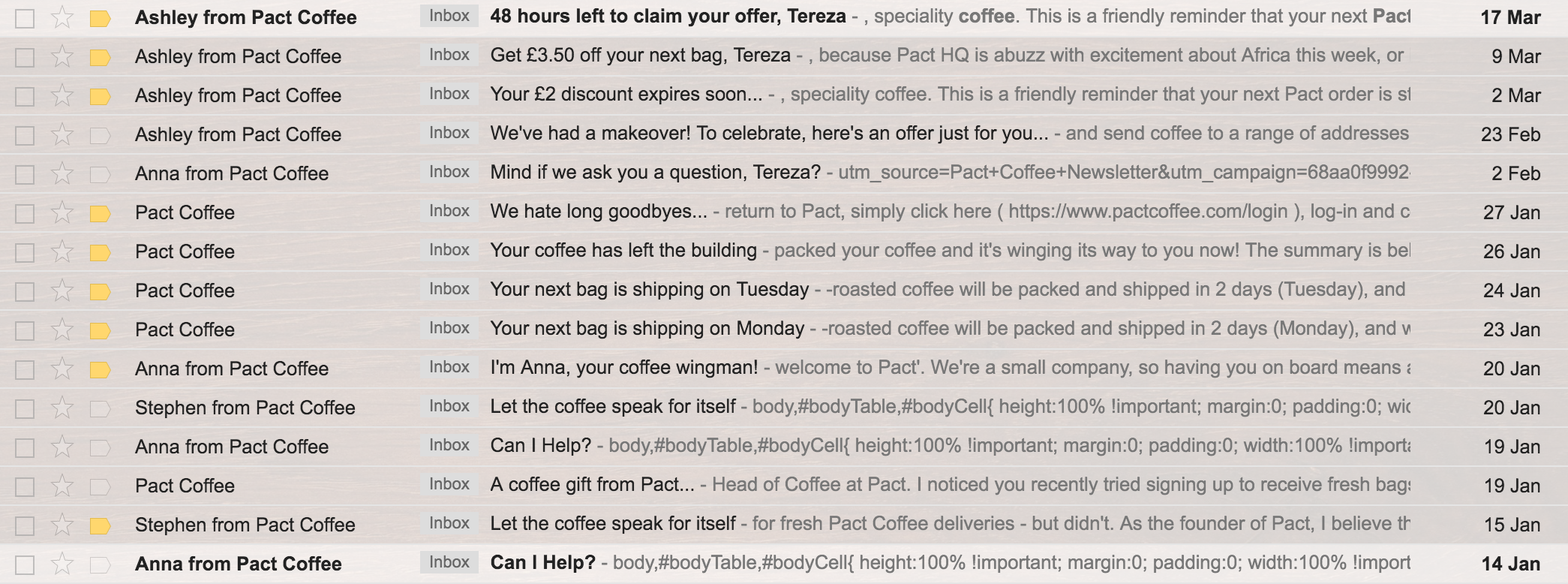1568x584 pixels.
Task: Star the '48 hours left to claim' email
Action: 62,17
